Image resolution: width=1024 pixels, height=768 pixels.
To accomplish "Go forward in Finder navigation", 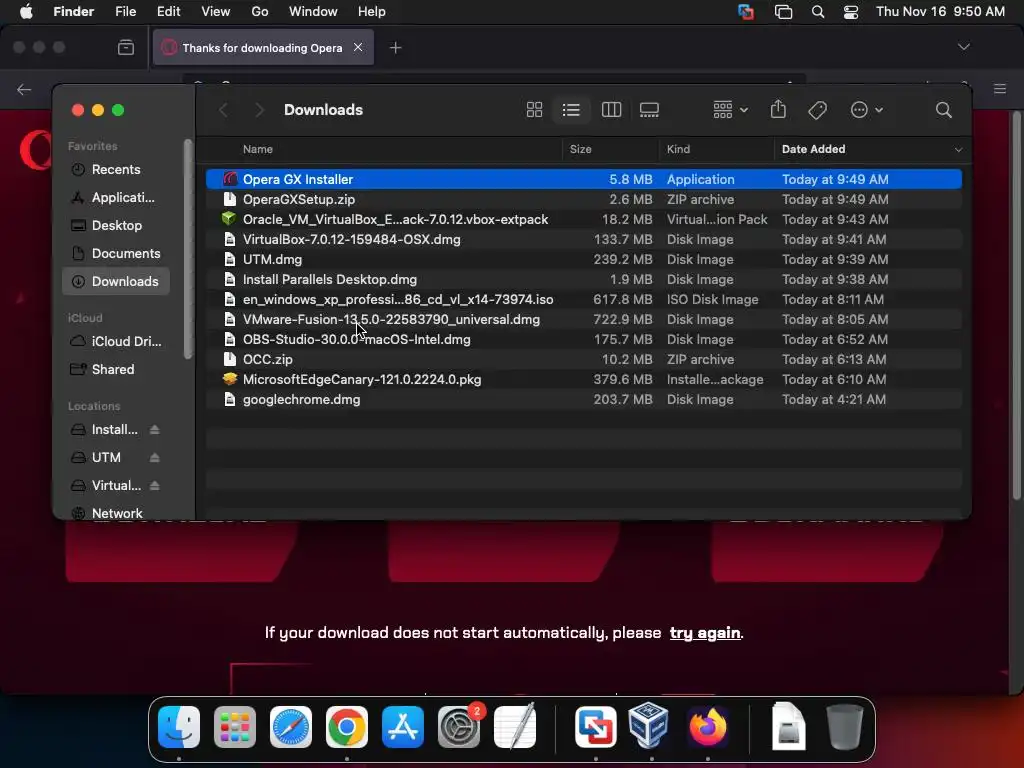I will pos(259,110).
